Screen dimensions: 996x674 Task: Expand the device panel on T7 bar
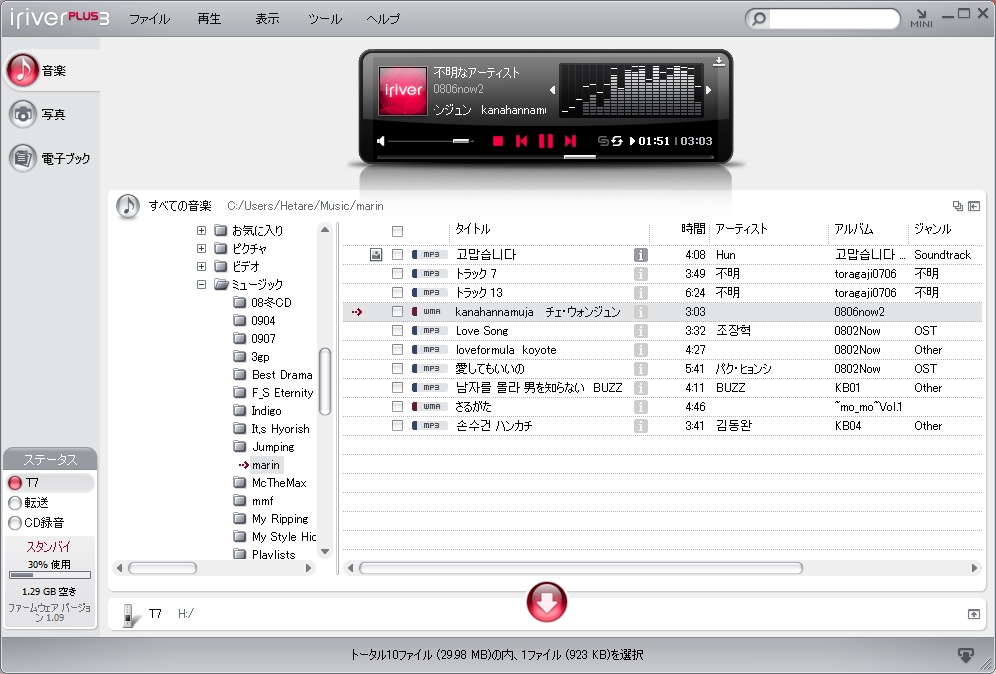[x=974, y=614]
